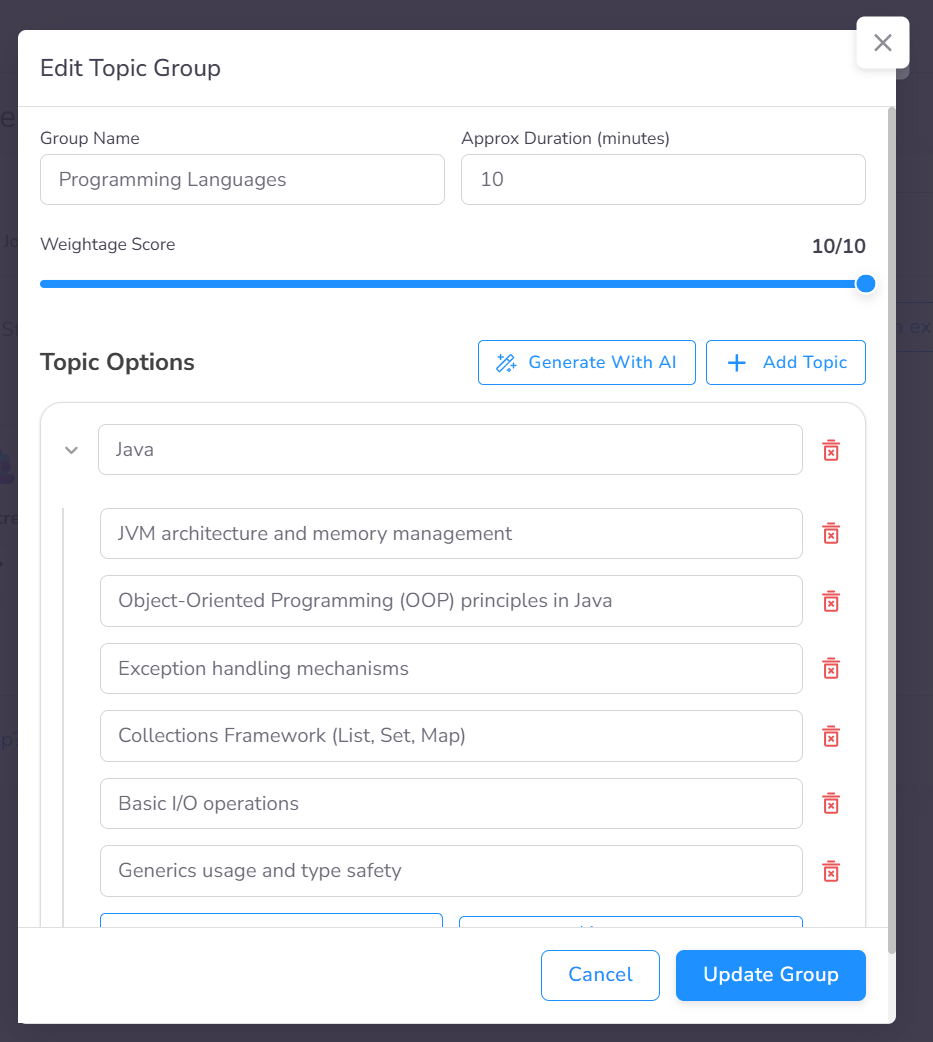Delete the Java topic using trash icon
The height and width of the screenshot is (1042, 933).
pyautogui.click(x=830, y=450)
